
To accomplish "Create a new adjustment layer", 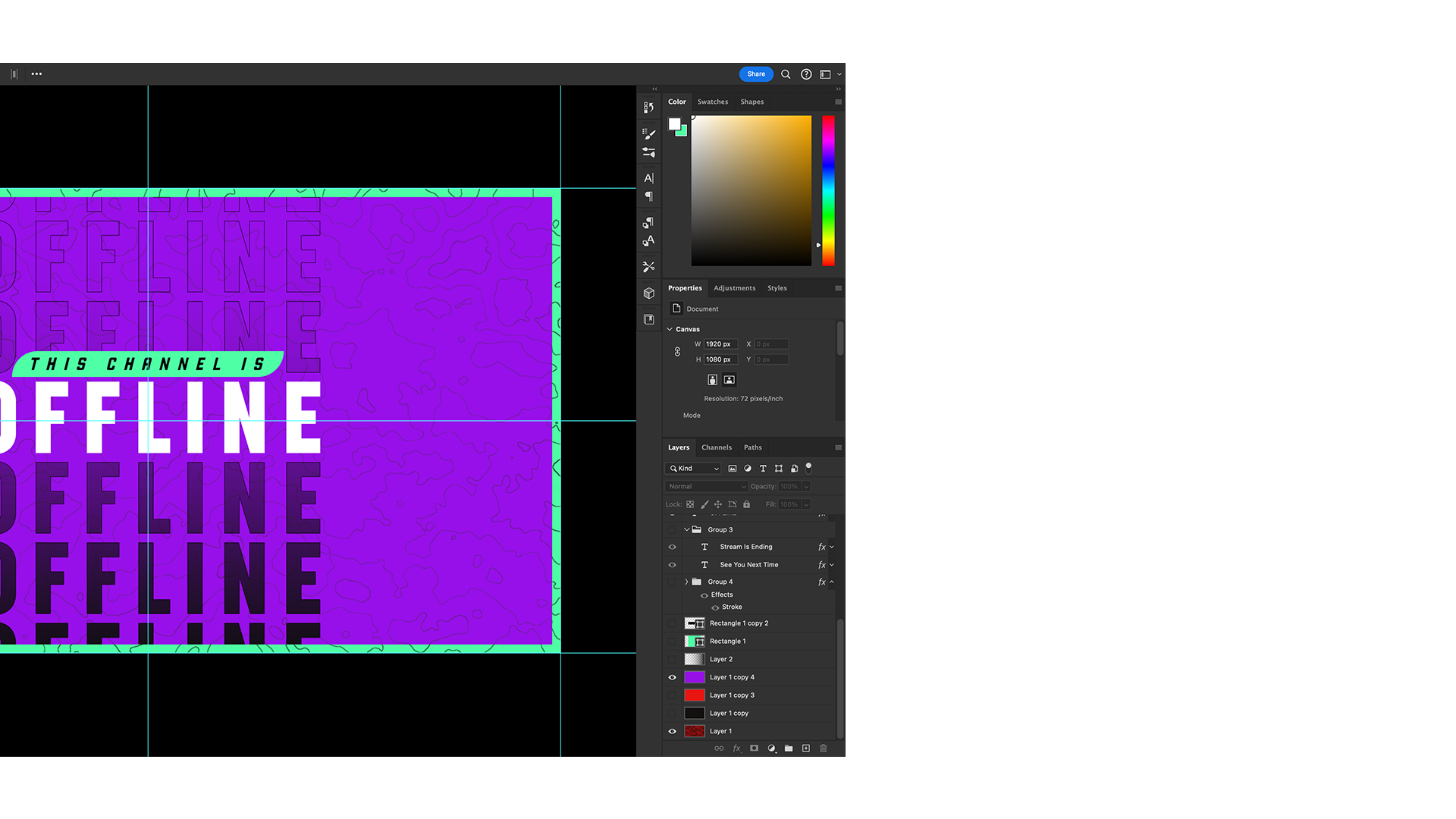I will [772, 748].
